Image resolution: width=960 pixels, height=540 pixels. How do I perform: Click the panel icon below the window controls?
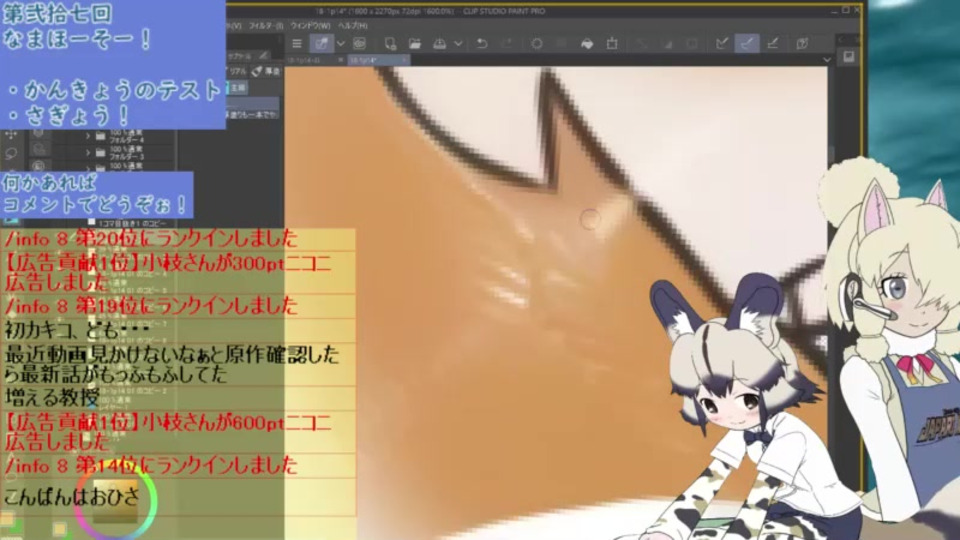pos(849,56)
